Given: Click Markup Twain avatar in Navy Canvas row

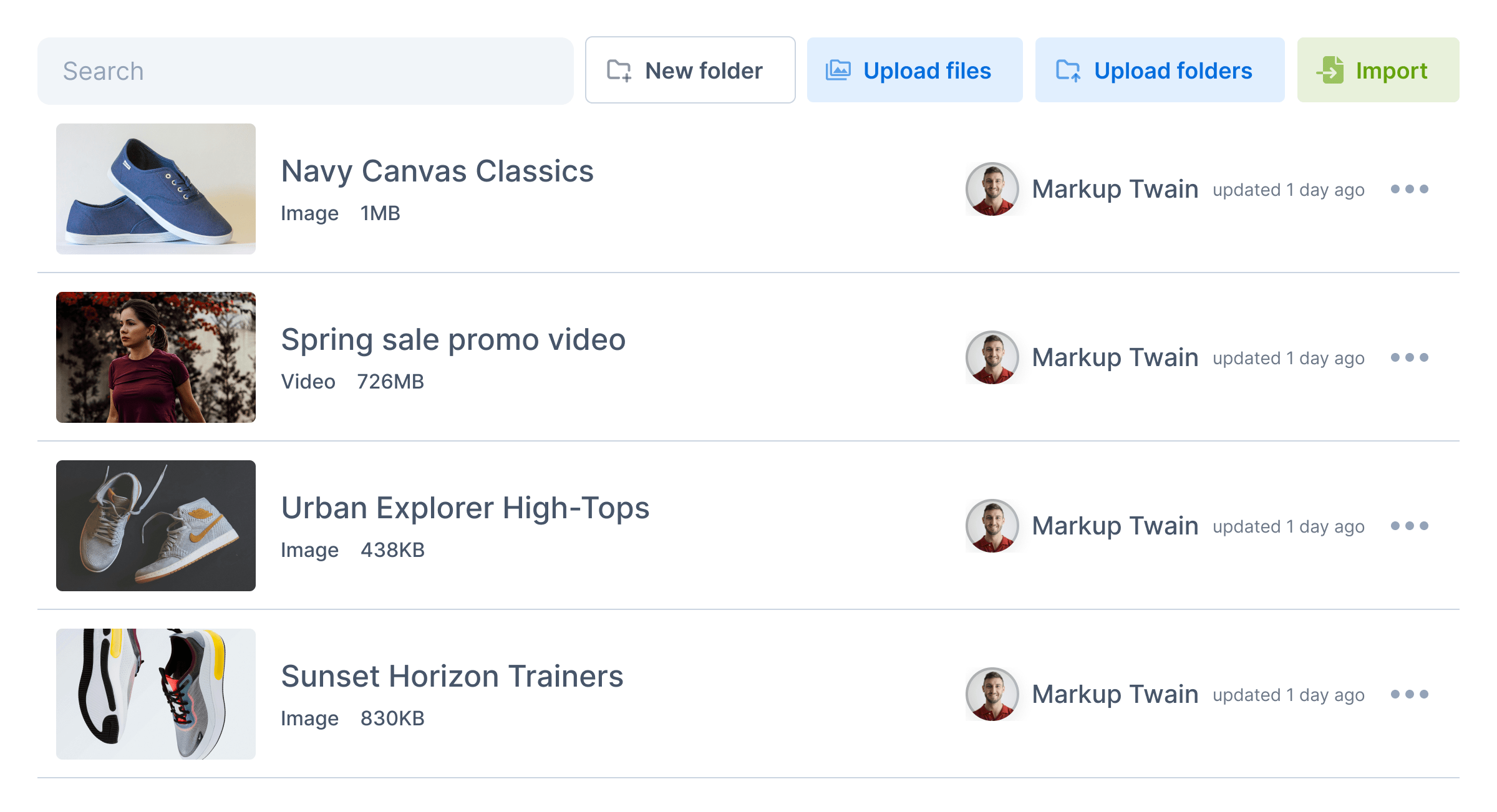Looking at the screenshot, I should point(992,189).
